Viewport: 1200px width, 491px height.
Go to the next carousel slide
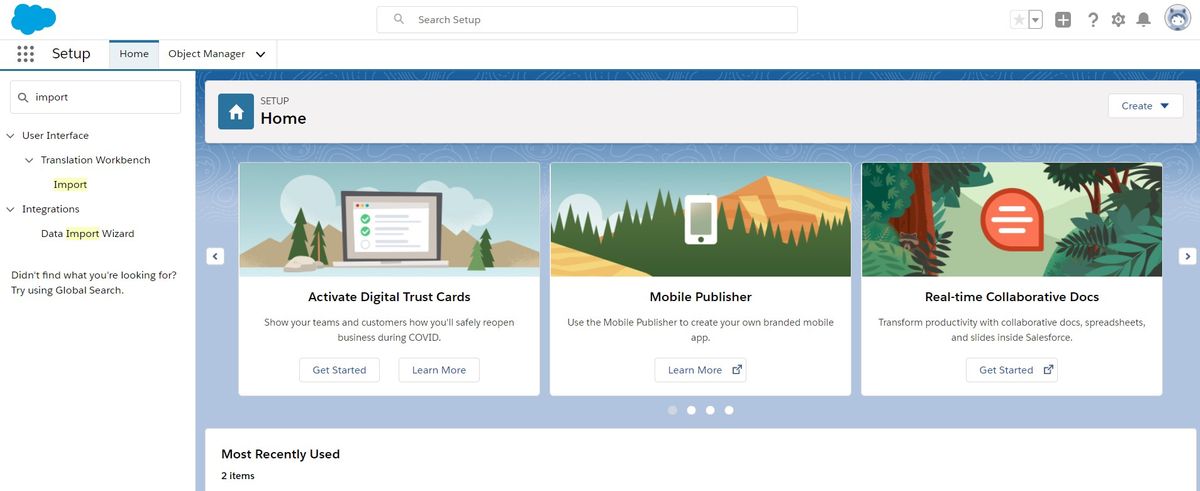tap(1187, 256)
